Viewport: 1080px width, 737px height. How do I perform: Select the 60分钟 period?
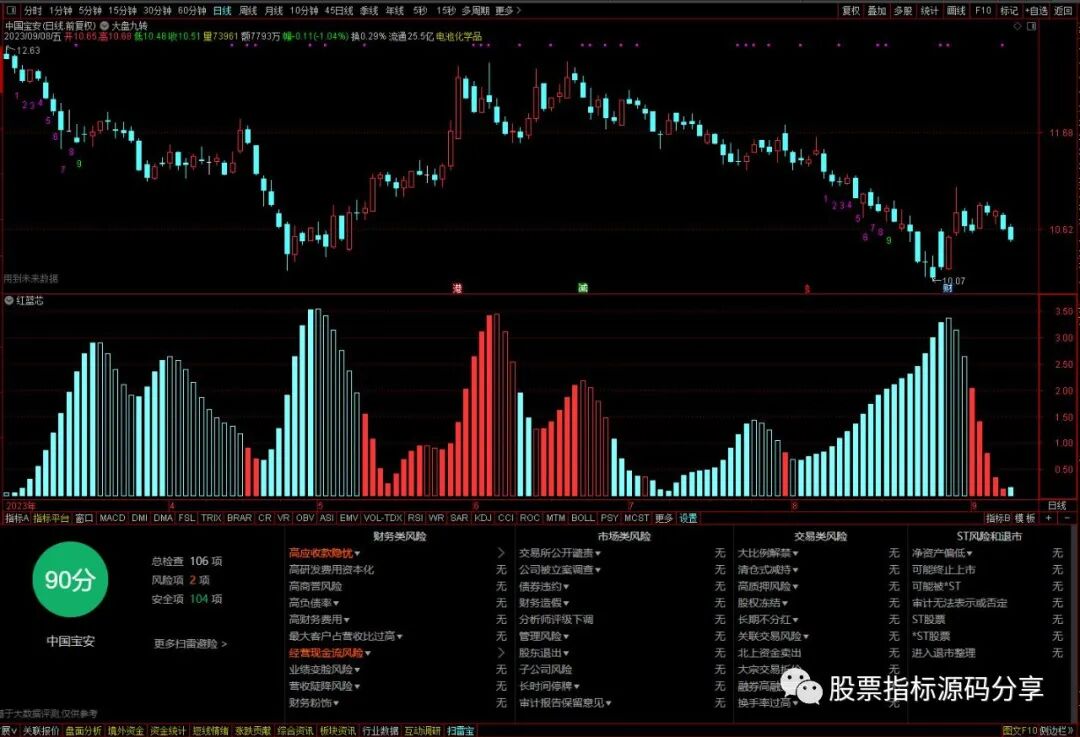191,10
